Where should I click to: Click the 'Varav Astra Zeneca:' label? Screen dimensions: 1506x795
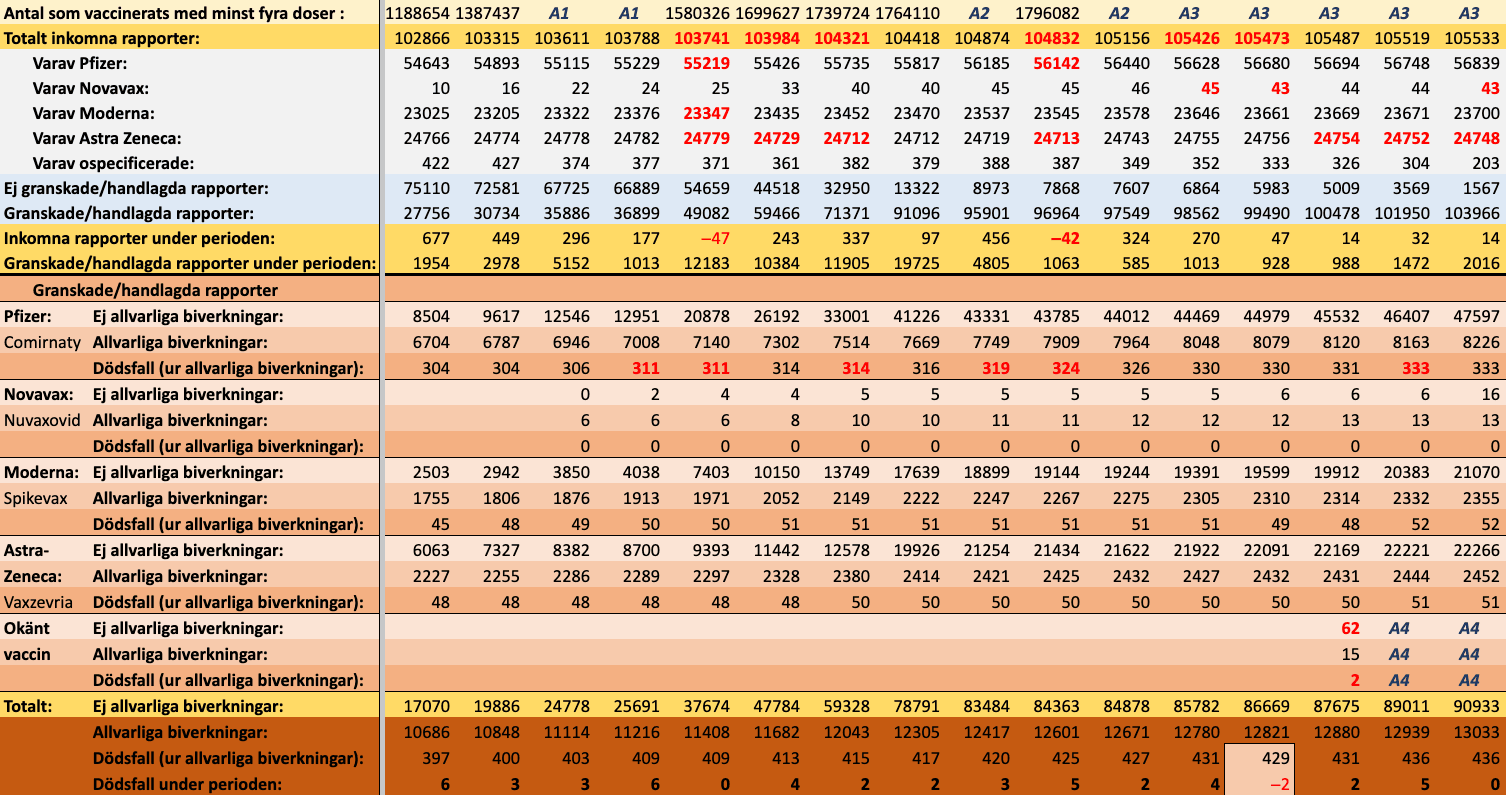tap(107, 138)
